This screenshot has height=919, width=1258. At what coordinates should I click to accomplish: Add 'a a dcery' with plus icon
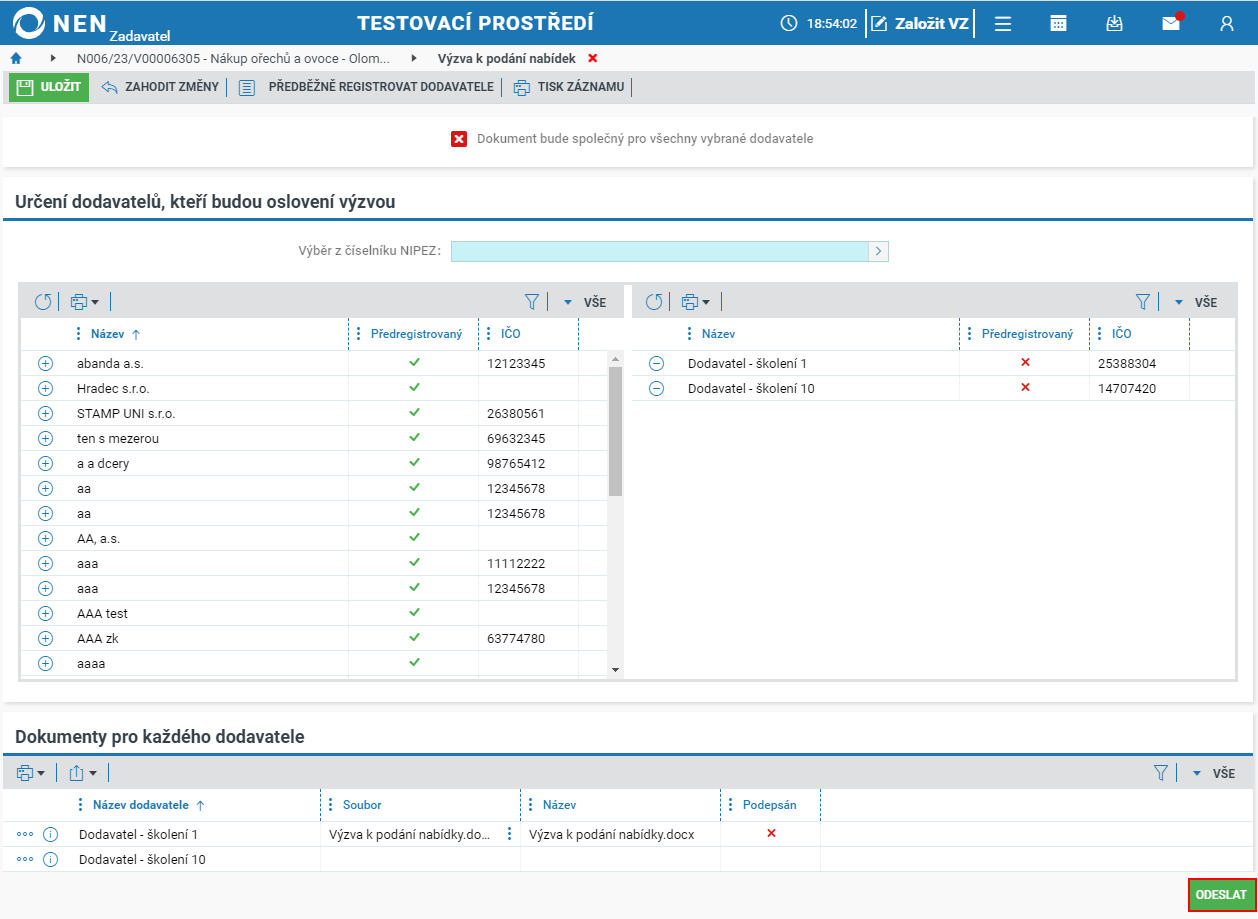45,463
